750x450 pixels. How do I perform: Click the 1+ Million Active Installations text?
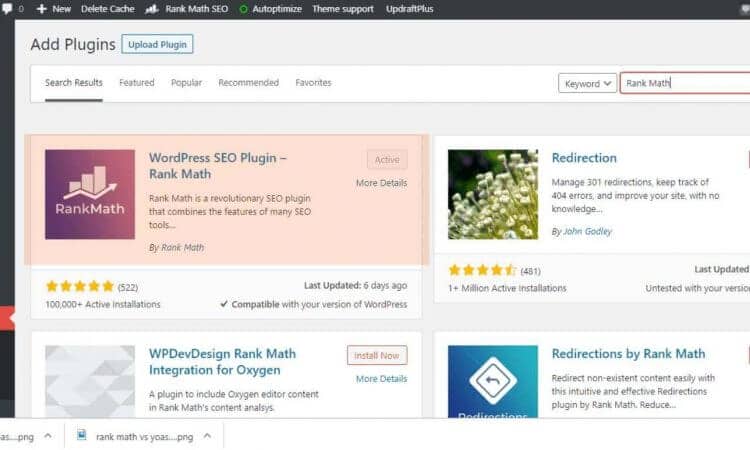(x=507, y=288)
